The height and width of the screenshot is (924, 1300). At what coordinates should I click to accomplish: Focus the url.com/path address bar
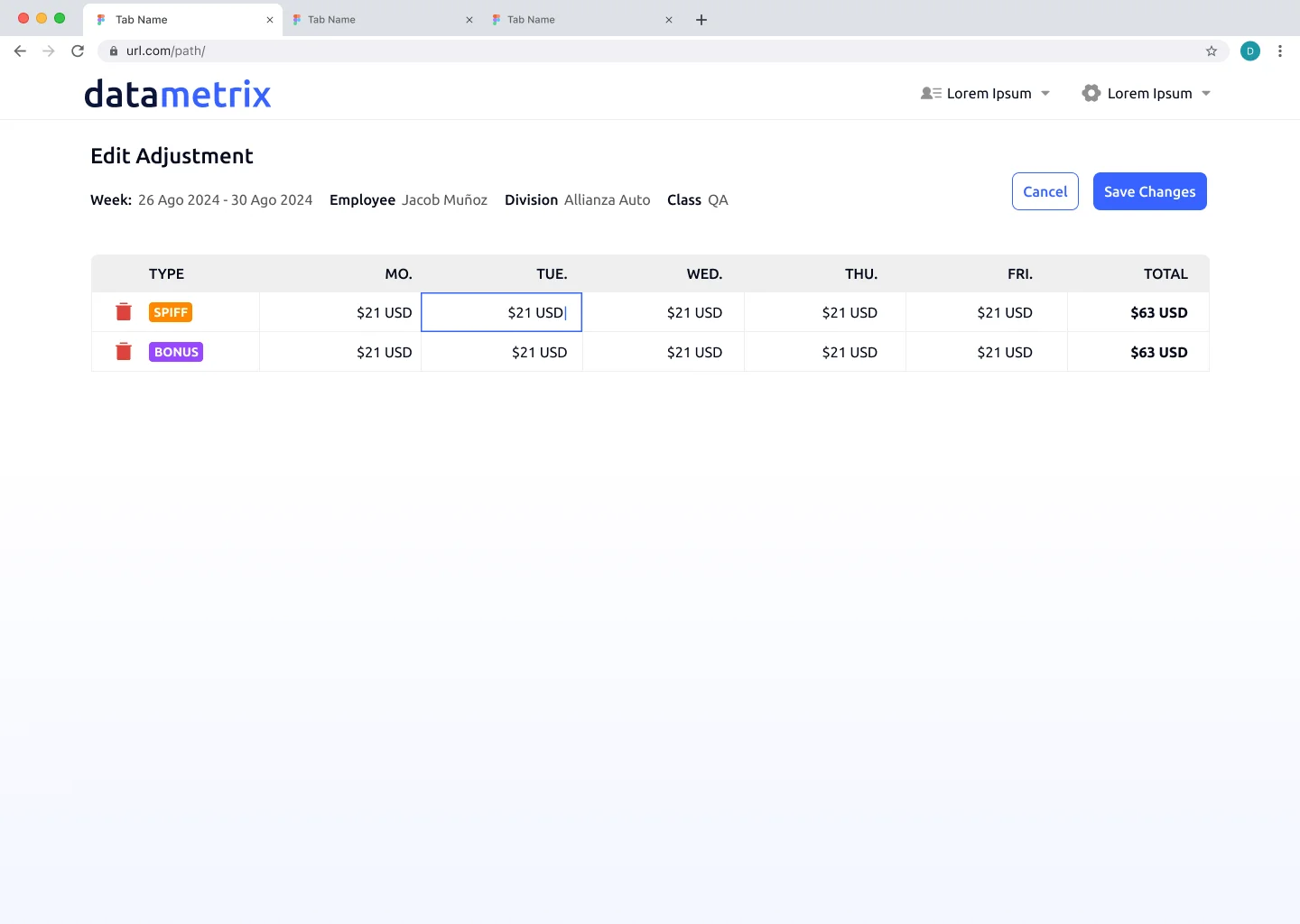point(663,51)
